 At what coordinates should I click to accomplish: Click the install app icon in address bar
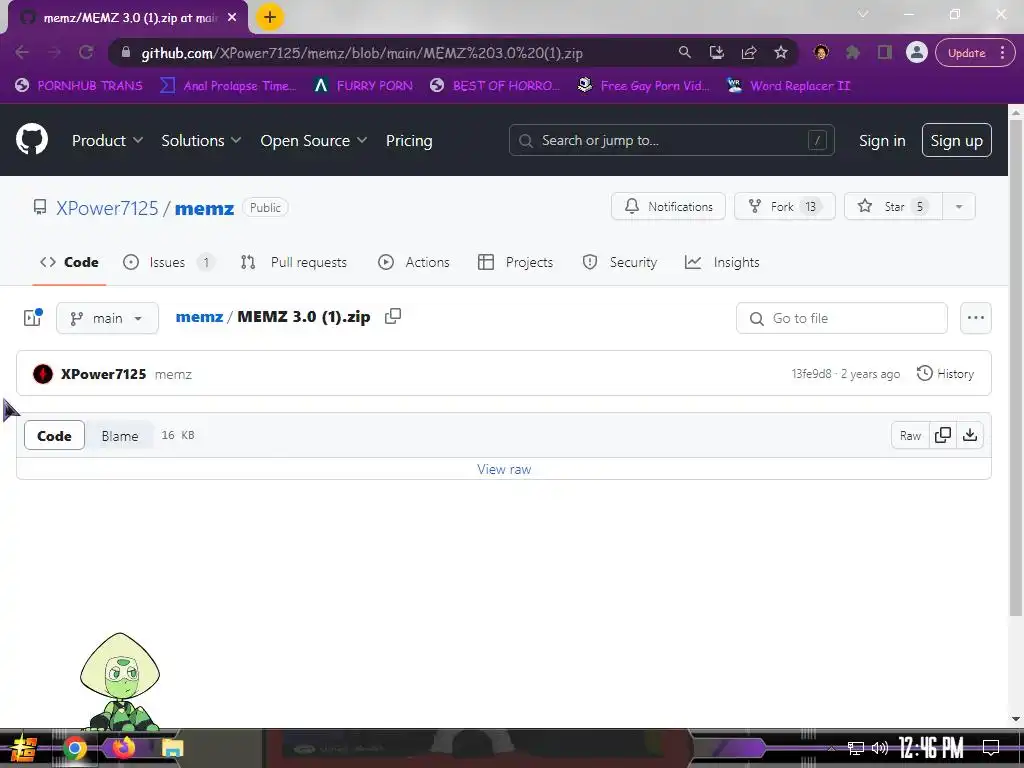[716, 52]
